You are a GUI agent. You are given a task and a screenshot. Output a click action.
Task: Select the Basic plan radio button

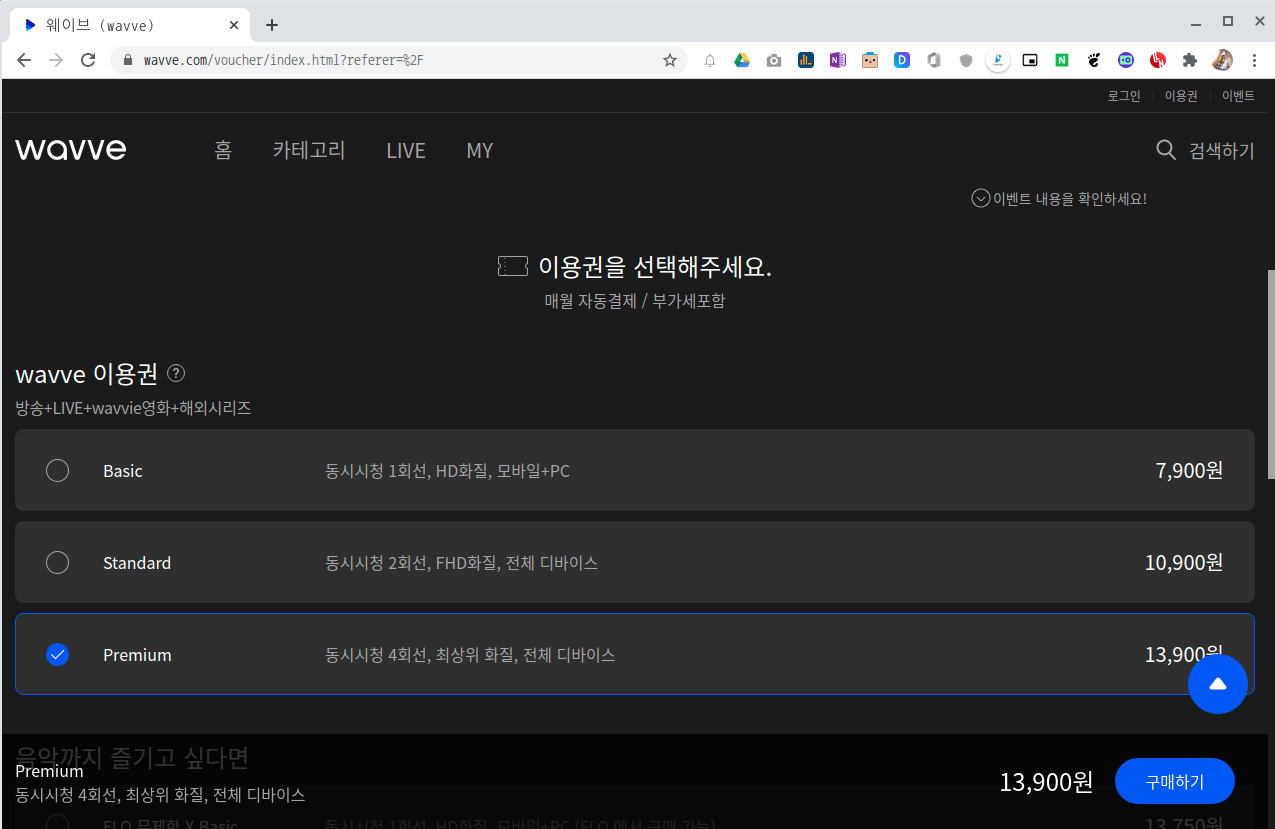[x=58, y=471]
